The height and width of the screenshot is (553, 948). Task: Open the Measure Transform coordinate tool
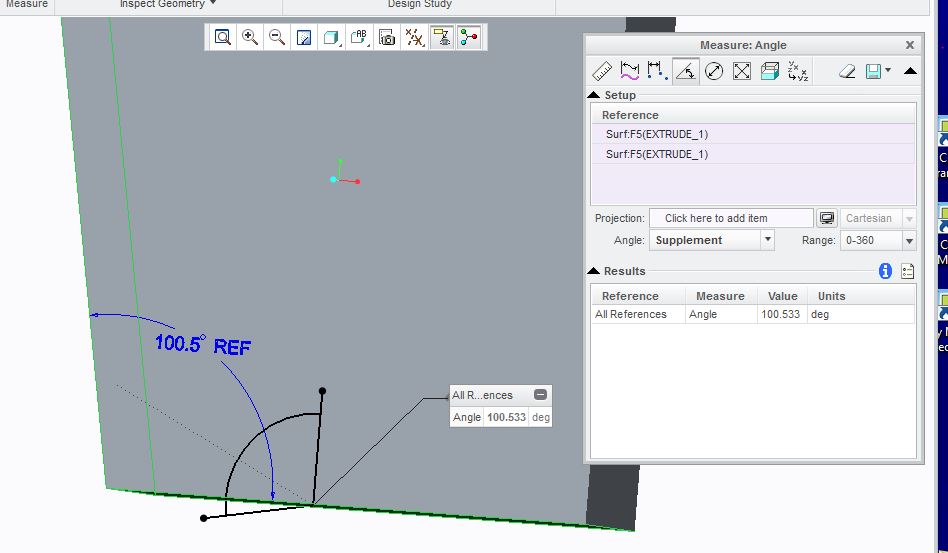(x=797, y=71)
